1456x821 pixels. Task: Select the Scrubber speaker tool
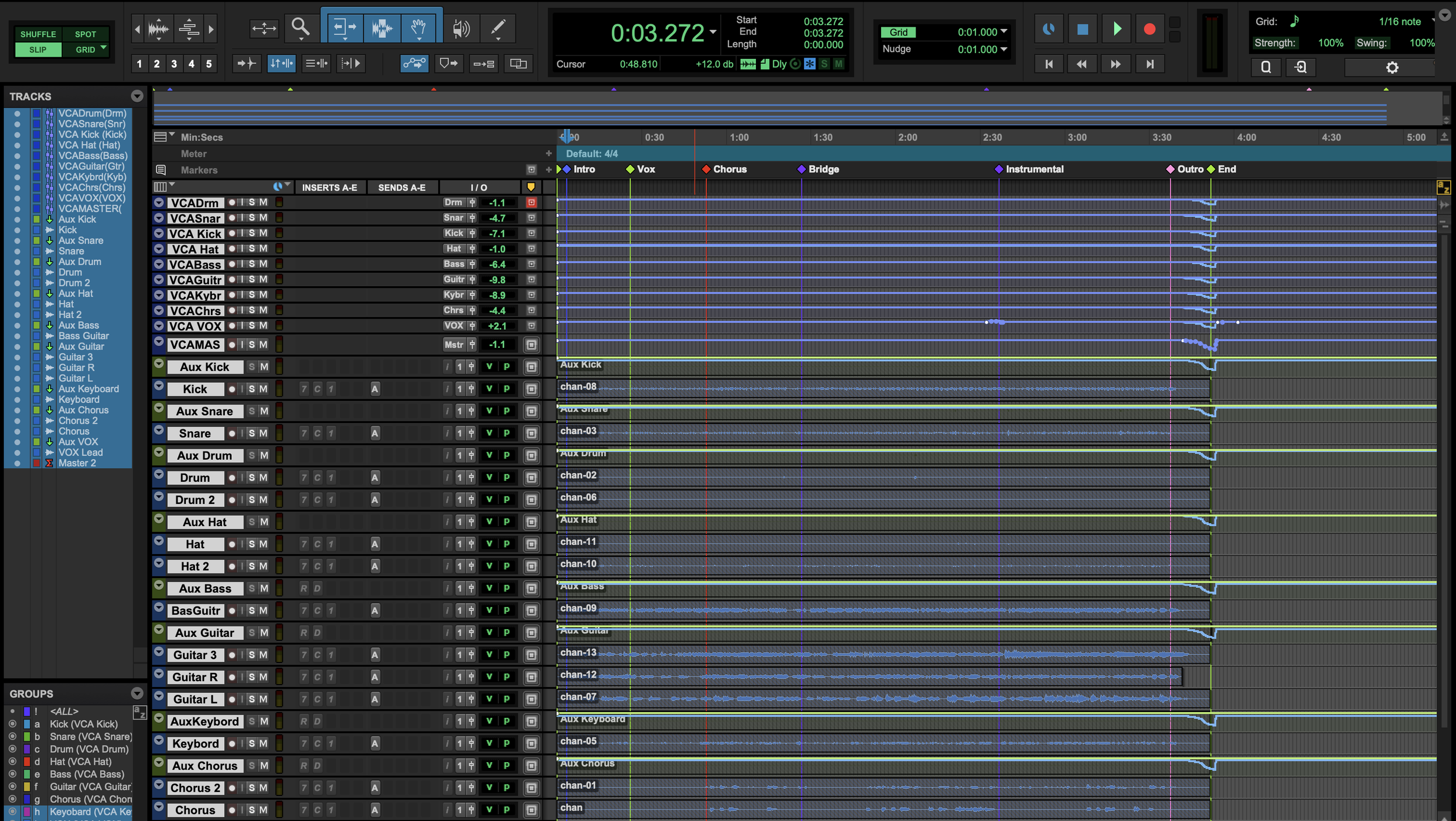point(461,27)
